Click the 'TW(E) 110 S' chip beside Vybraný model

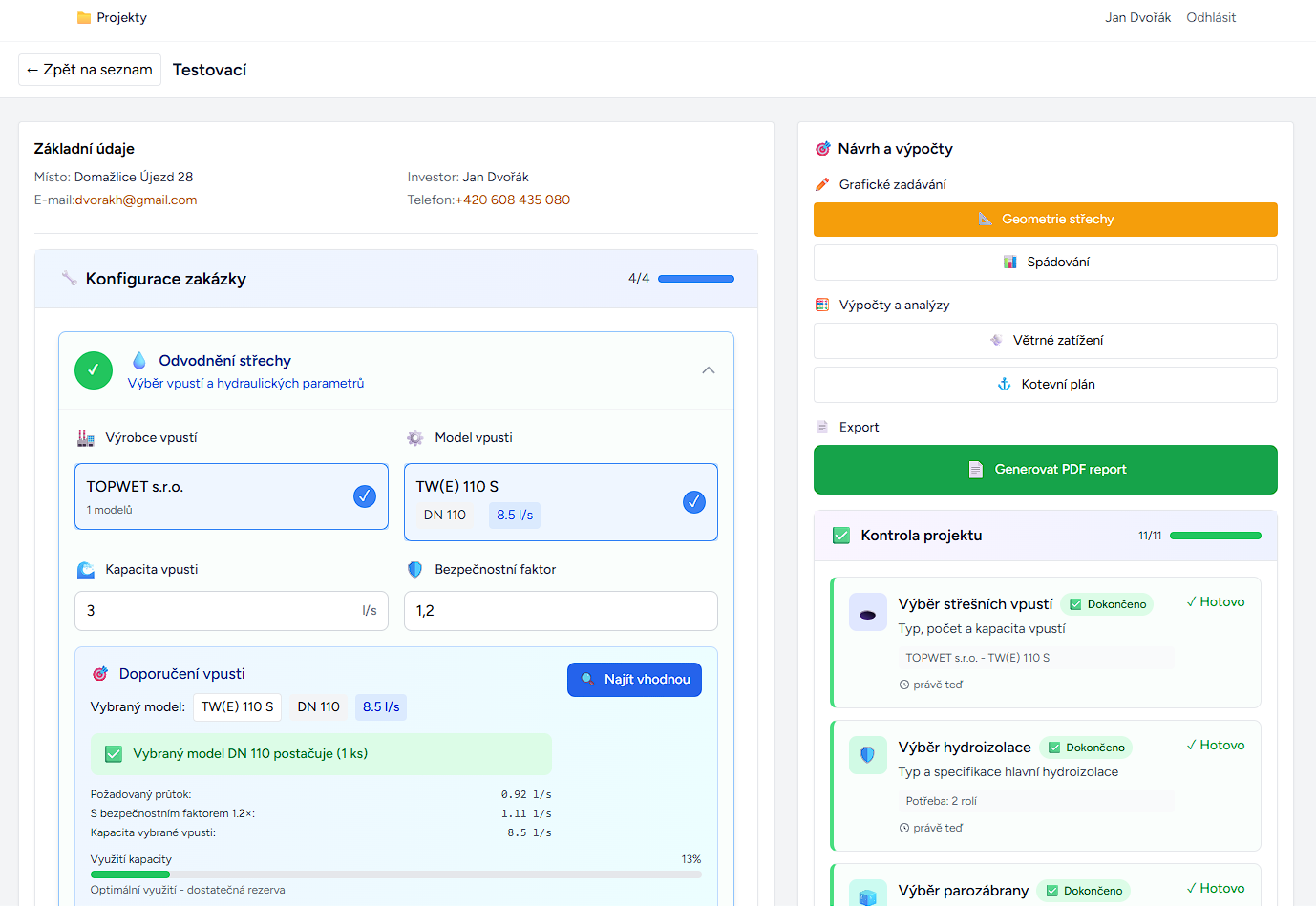coord(238,707)
